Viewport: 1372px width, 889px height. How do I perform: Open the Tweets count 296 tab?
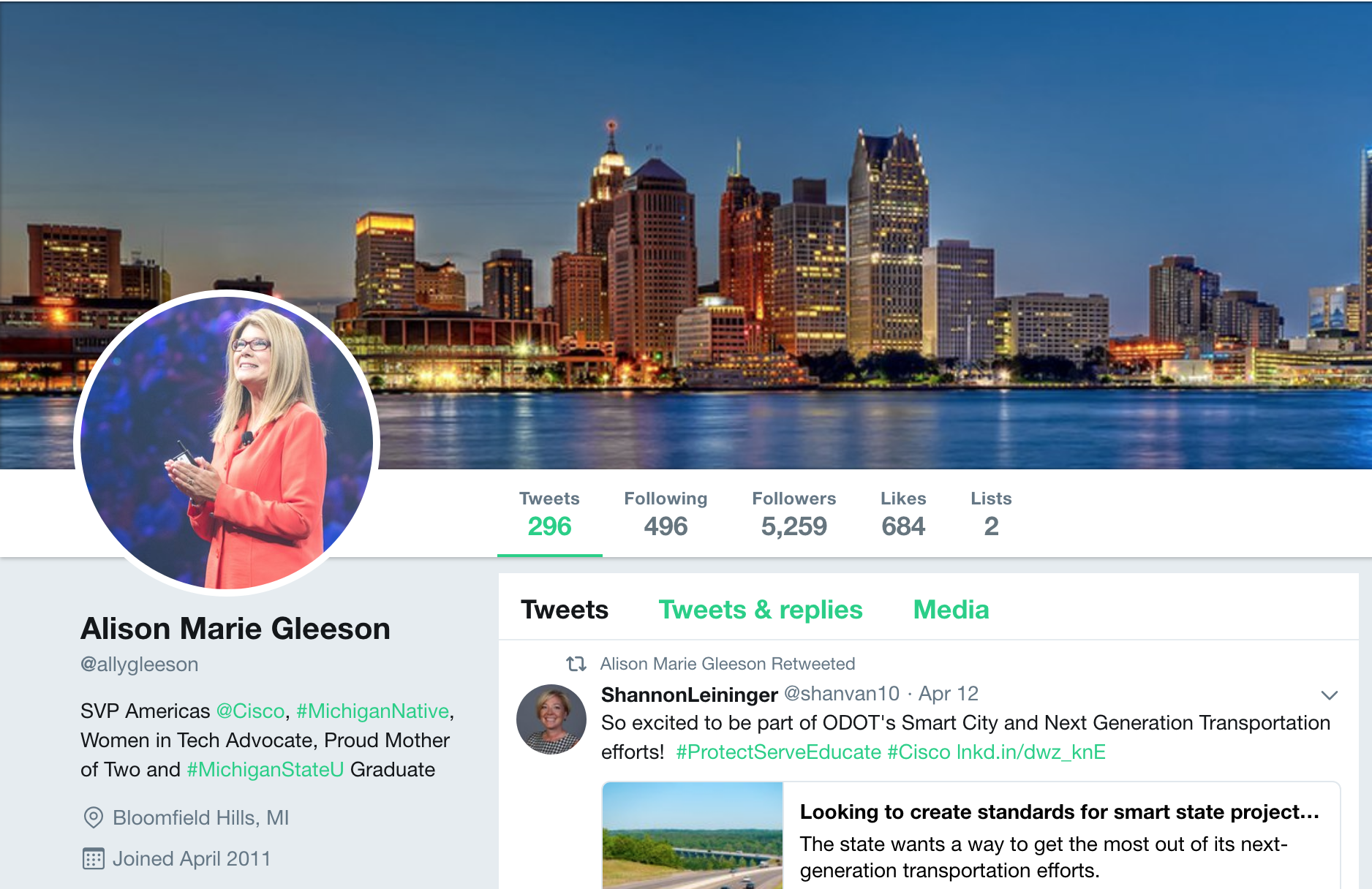click(x=549, y=515)
